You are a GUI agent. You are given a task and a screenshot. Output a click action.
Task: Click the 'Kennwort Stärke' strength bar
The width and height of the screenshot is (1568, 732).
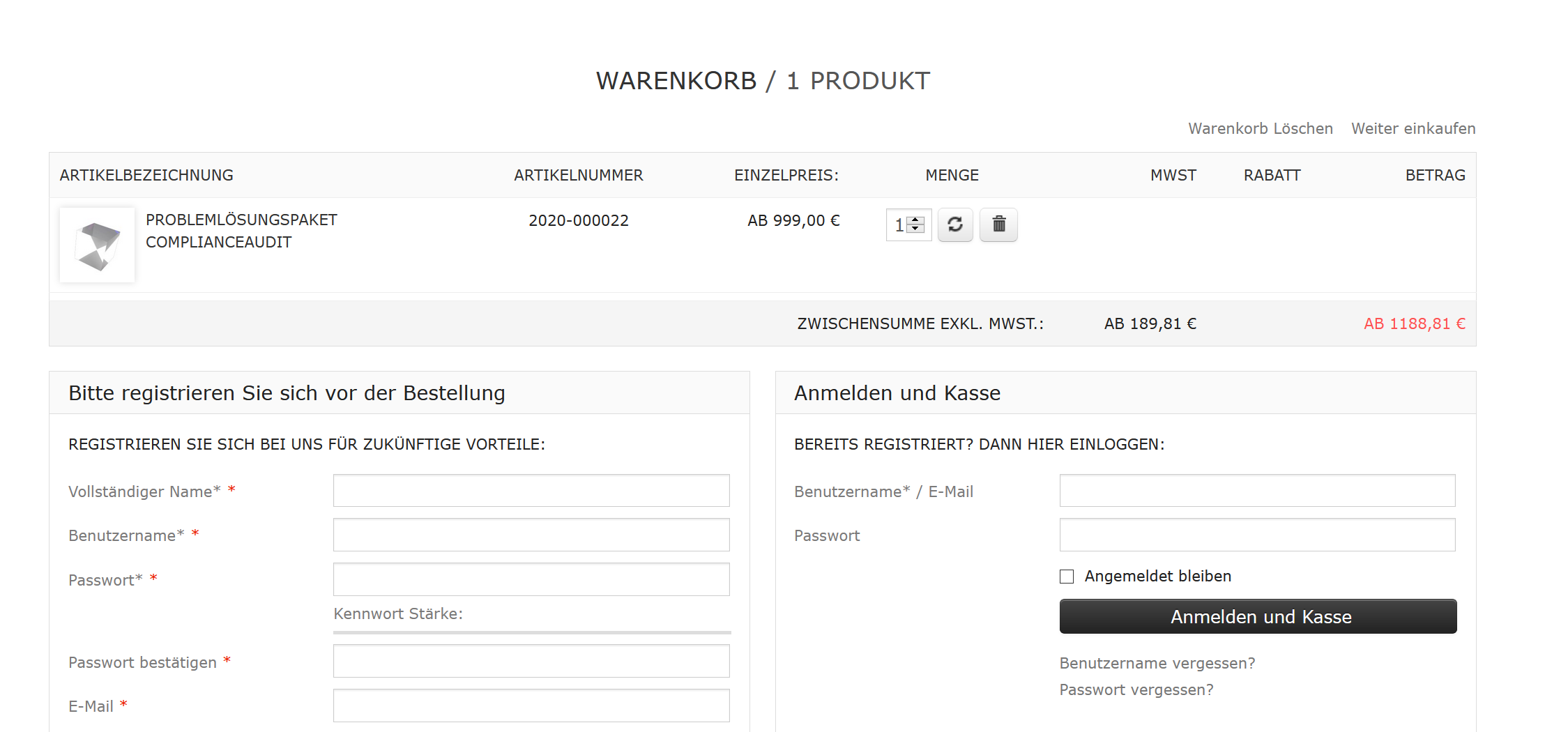coord(532,632)
